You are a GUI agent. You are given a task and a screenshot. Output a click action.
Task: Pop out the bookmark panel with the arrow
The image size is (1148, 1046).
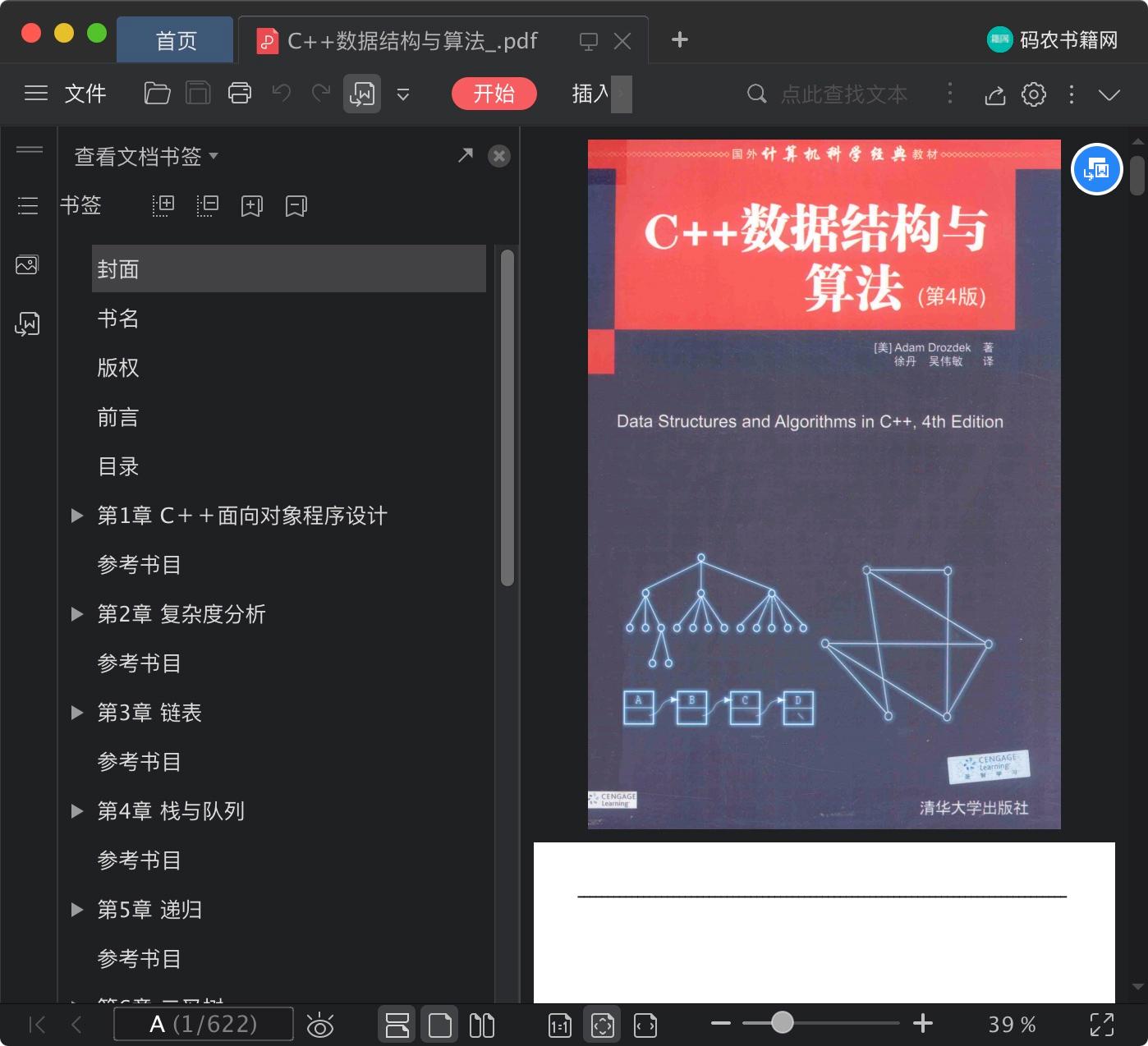coord(466,155)
